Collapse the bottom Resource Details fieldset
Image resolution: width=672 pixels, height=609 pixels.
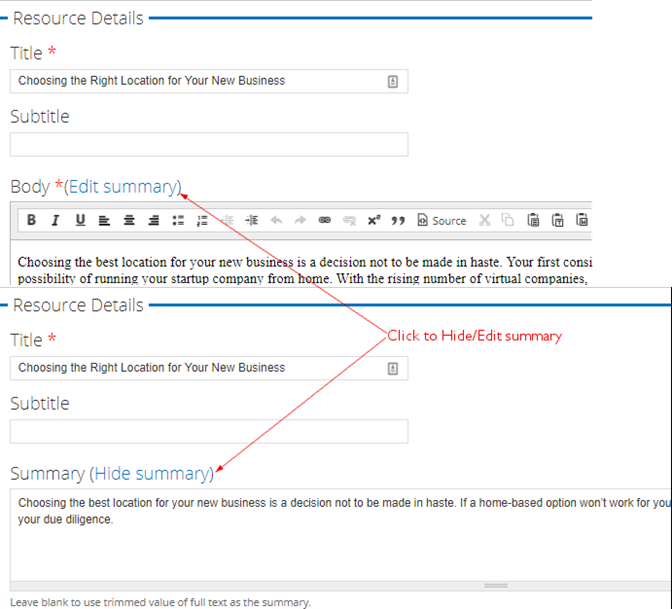click(78, 305)
